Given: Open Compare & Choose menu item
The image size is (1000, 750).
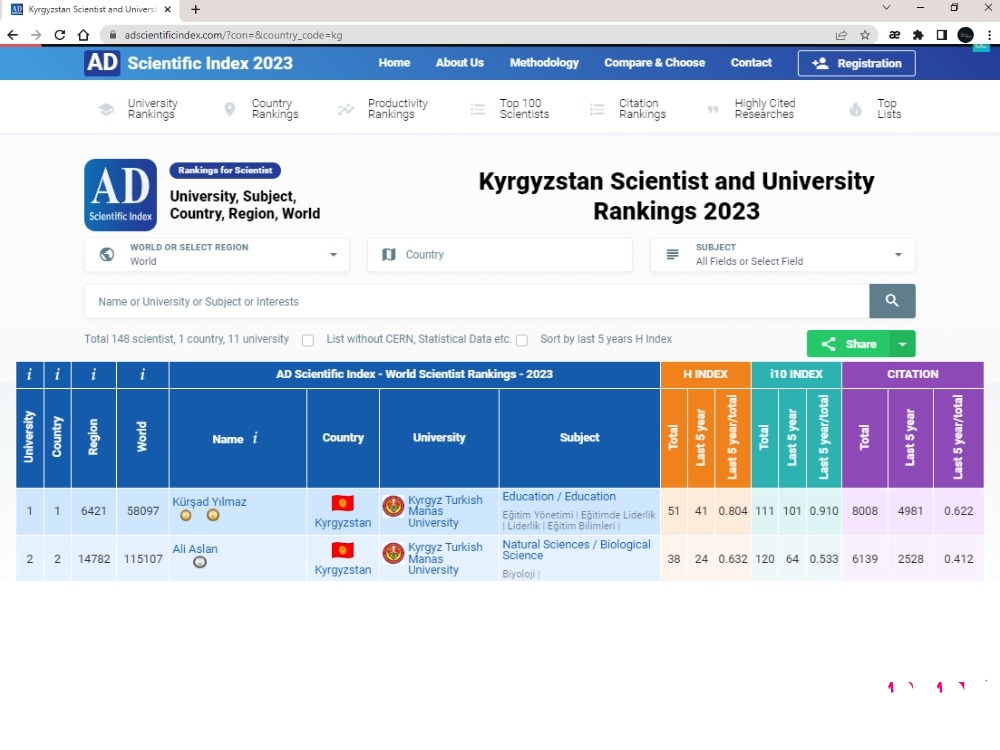Looking at the screenshot, I should pyautogui.click(x=654, y=62).
